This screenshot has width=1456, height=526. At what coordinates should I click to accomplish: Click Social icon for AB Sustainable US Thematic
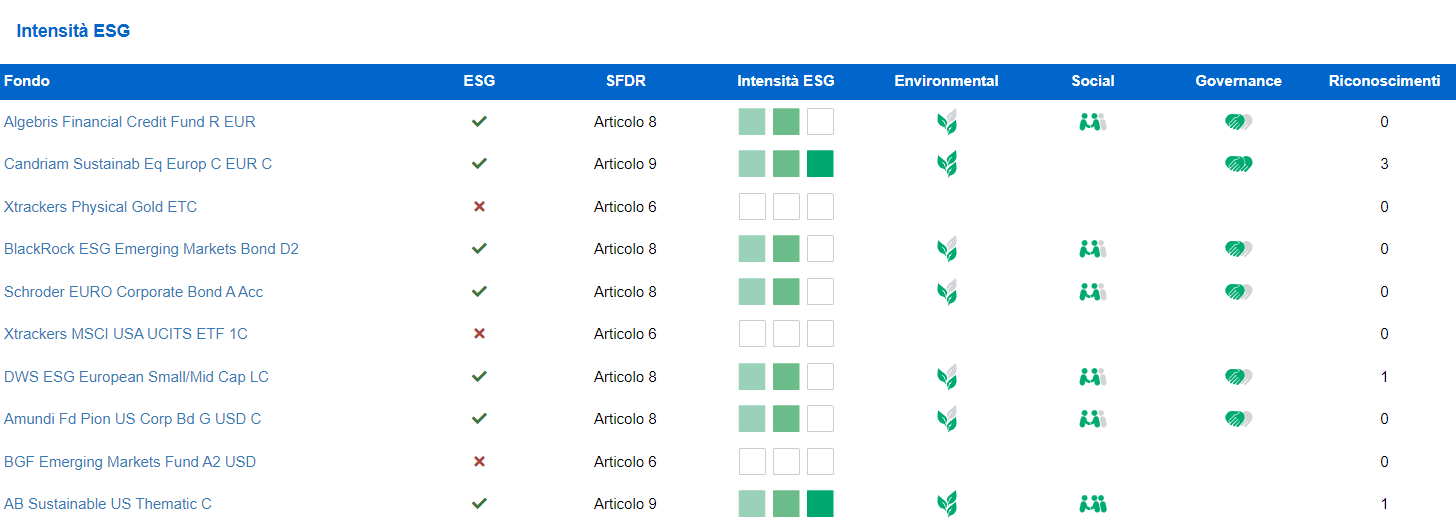(1092, 504)
